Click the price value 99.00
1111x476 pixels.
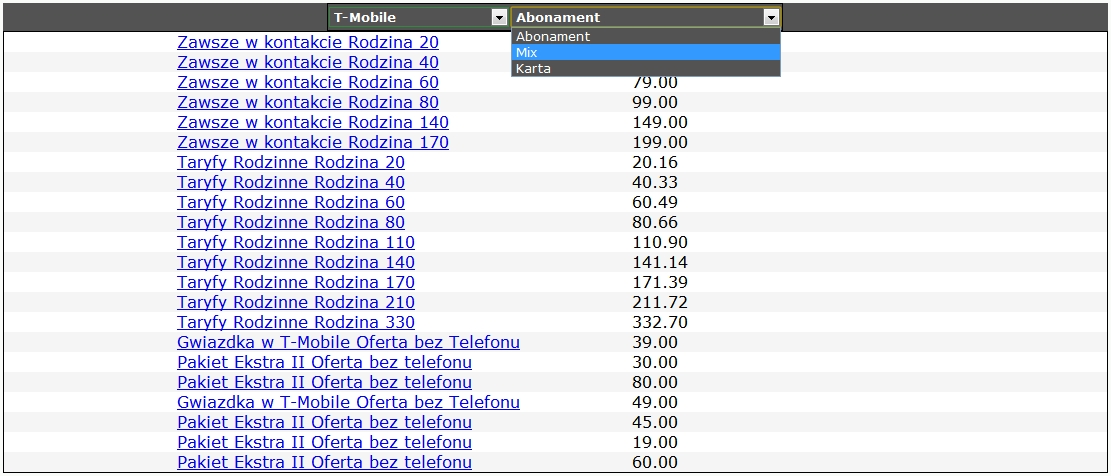click(655, 103)
